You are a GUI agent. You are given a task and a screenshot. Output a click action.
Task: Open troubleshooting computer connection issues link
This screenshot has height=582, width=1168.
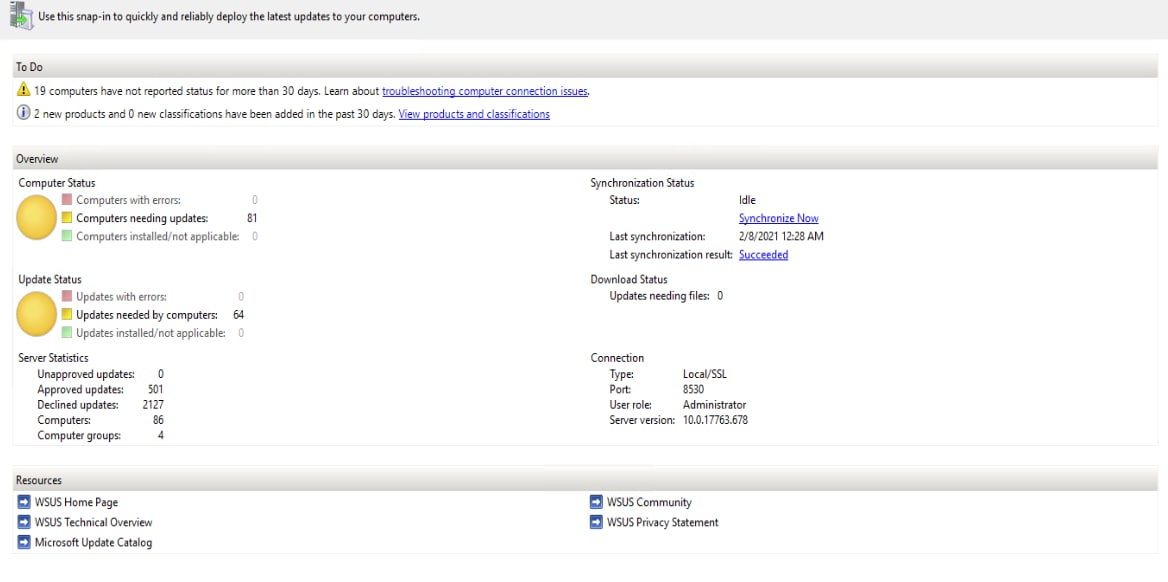tap(485, 91)
